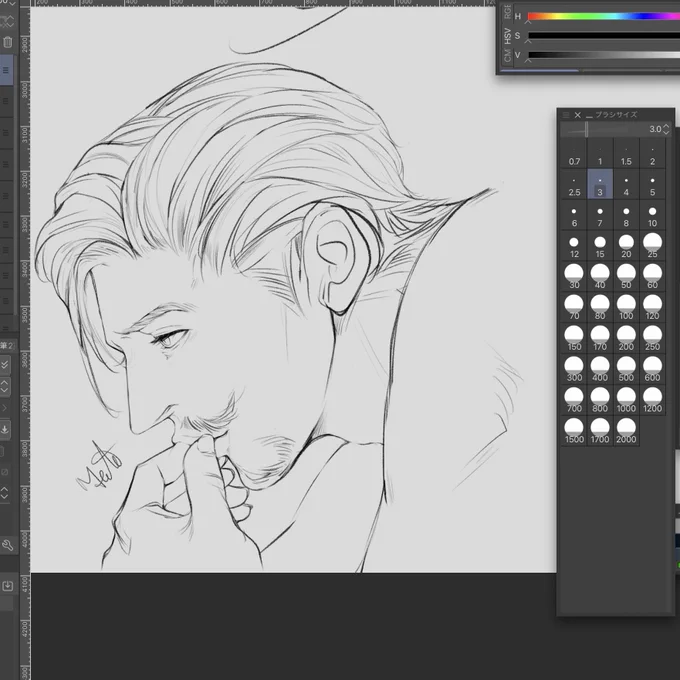
Task: Switch to the HSV color slider tab
Action: point(508,36)
